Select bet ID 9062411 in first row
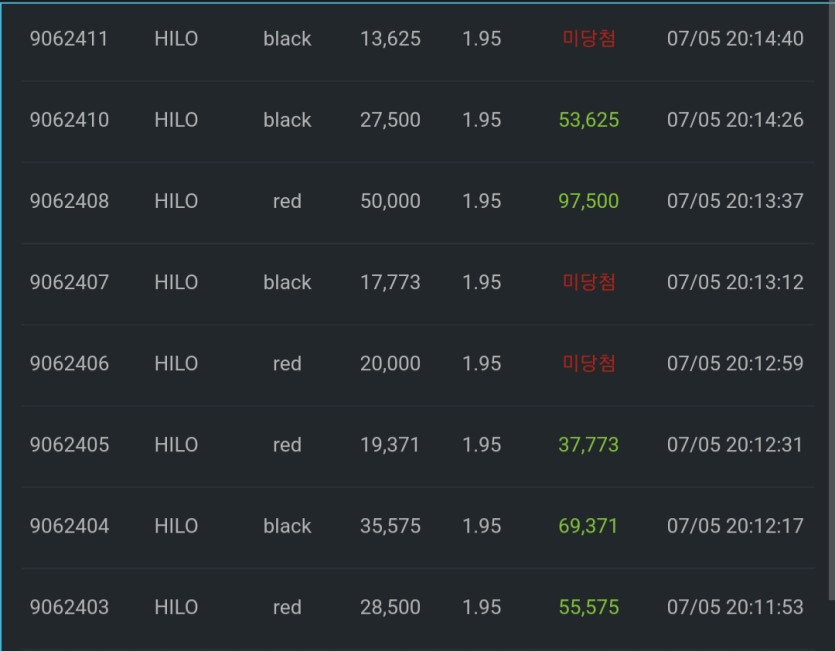835x651 pixels. [x=69, y=39]
